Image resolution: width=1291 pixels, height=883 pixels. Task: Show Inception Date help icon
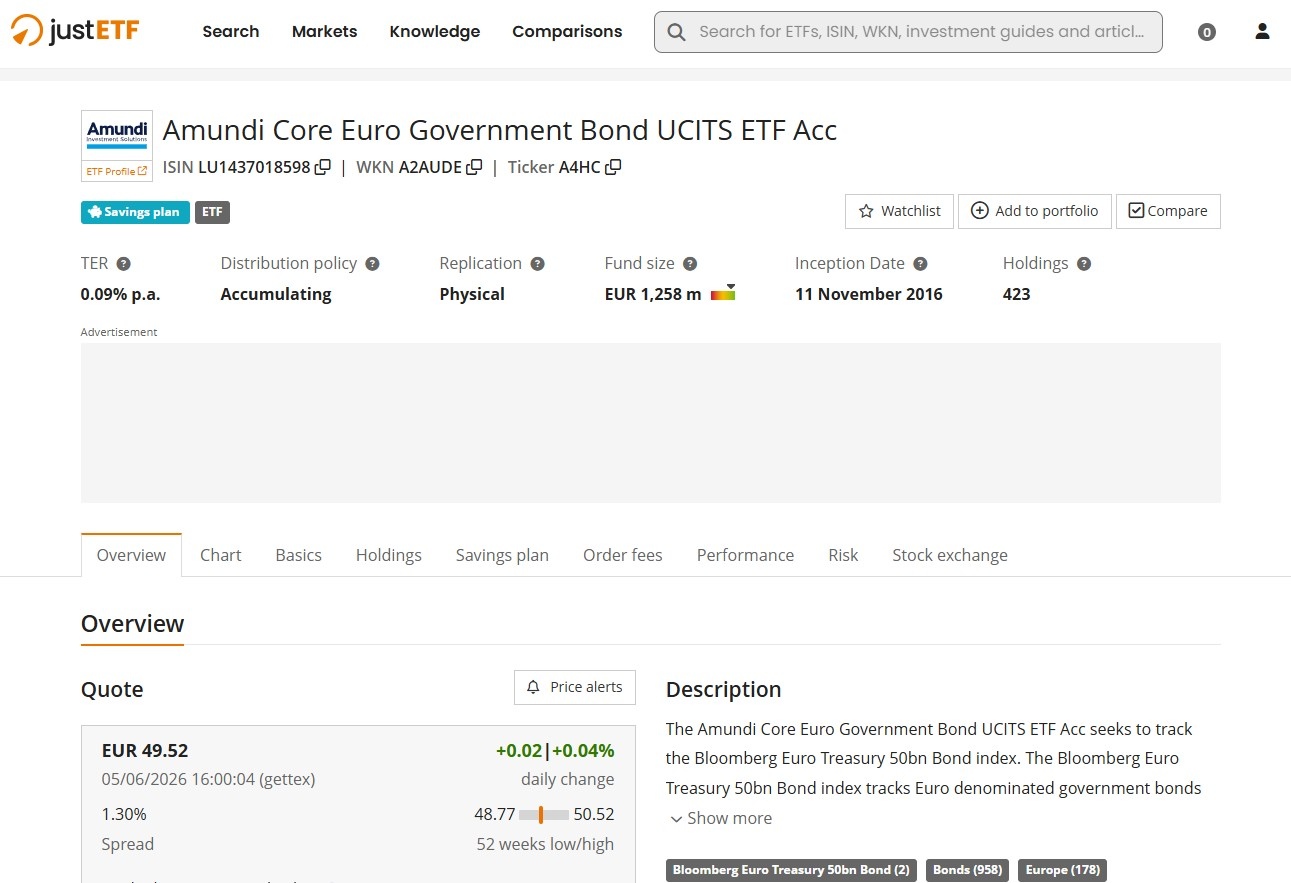click(x=920, y=264)
